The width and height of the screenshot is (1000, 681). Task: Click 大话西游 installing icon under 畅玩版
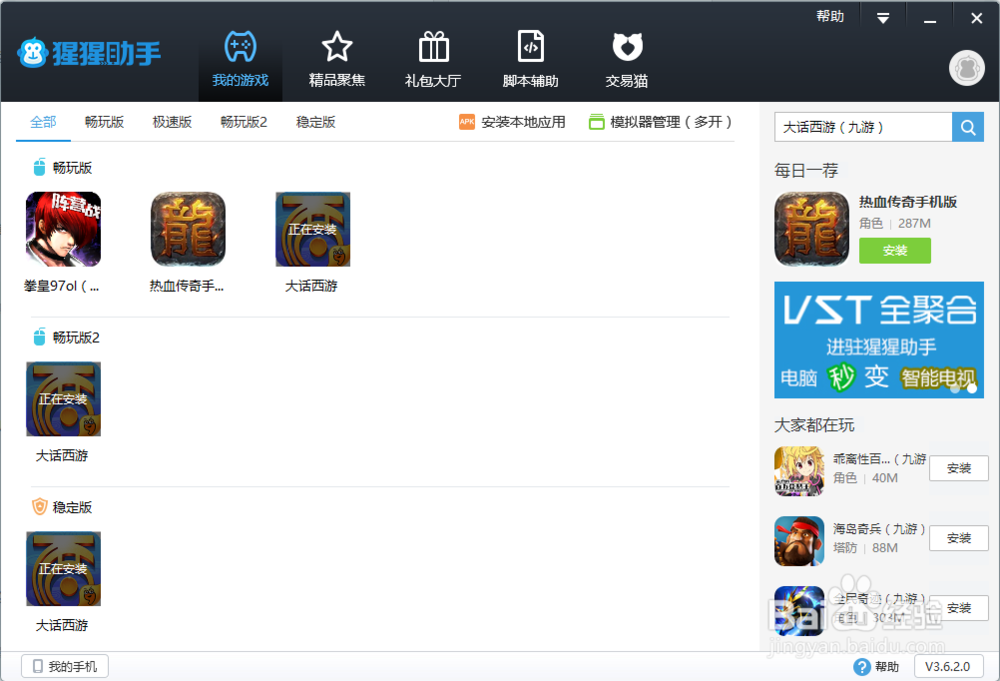tap(312, 229)
